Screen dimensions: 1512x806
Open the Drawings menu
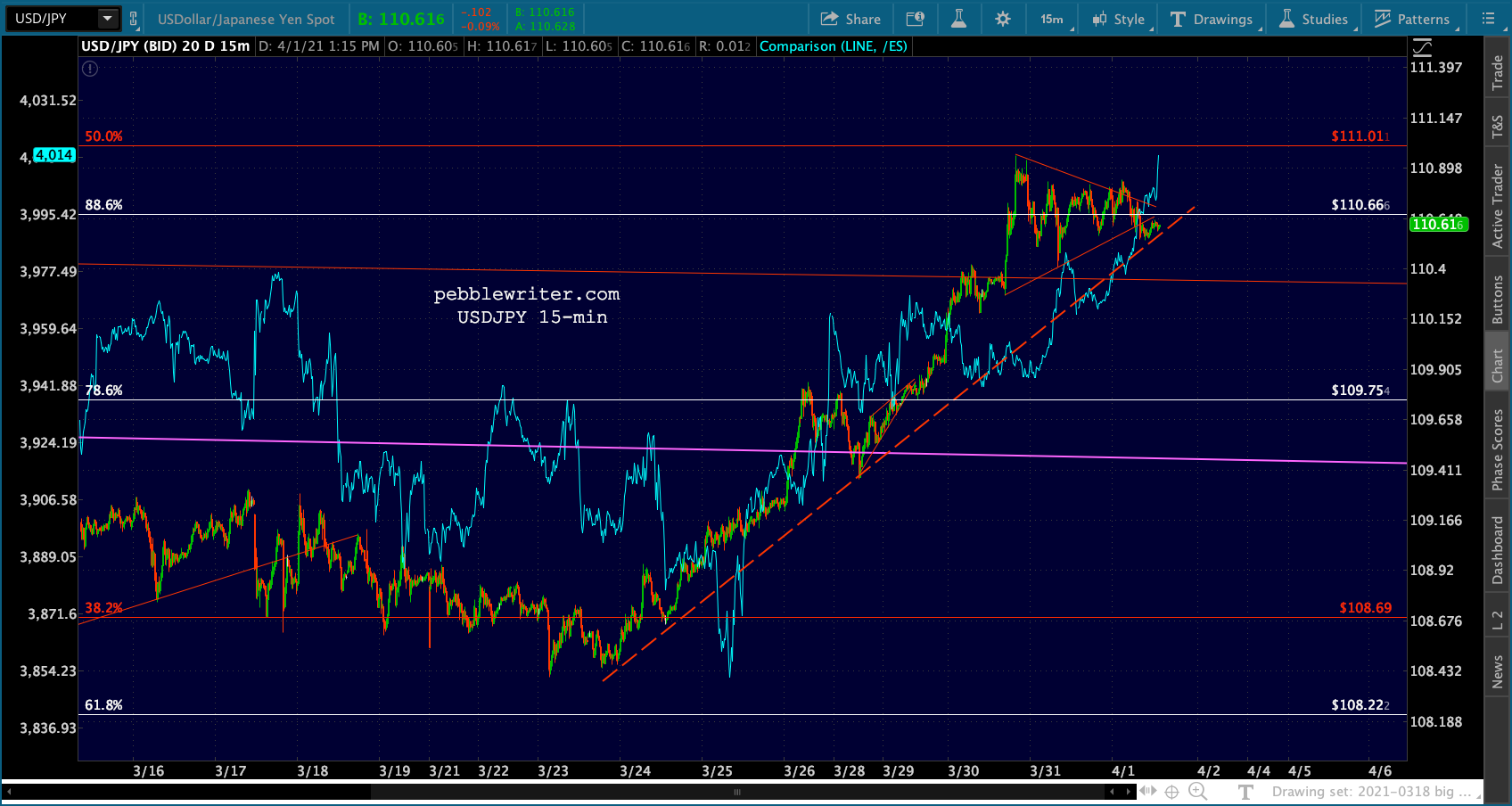1212,19
